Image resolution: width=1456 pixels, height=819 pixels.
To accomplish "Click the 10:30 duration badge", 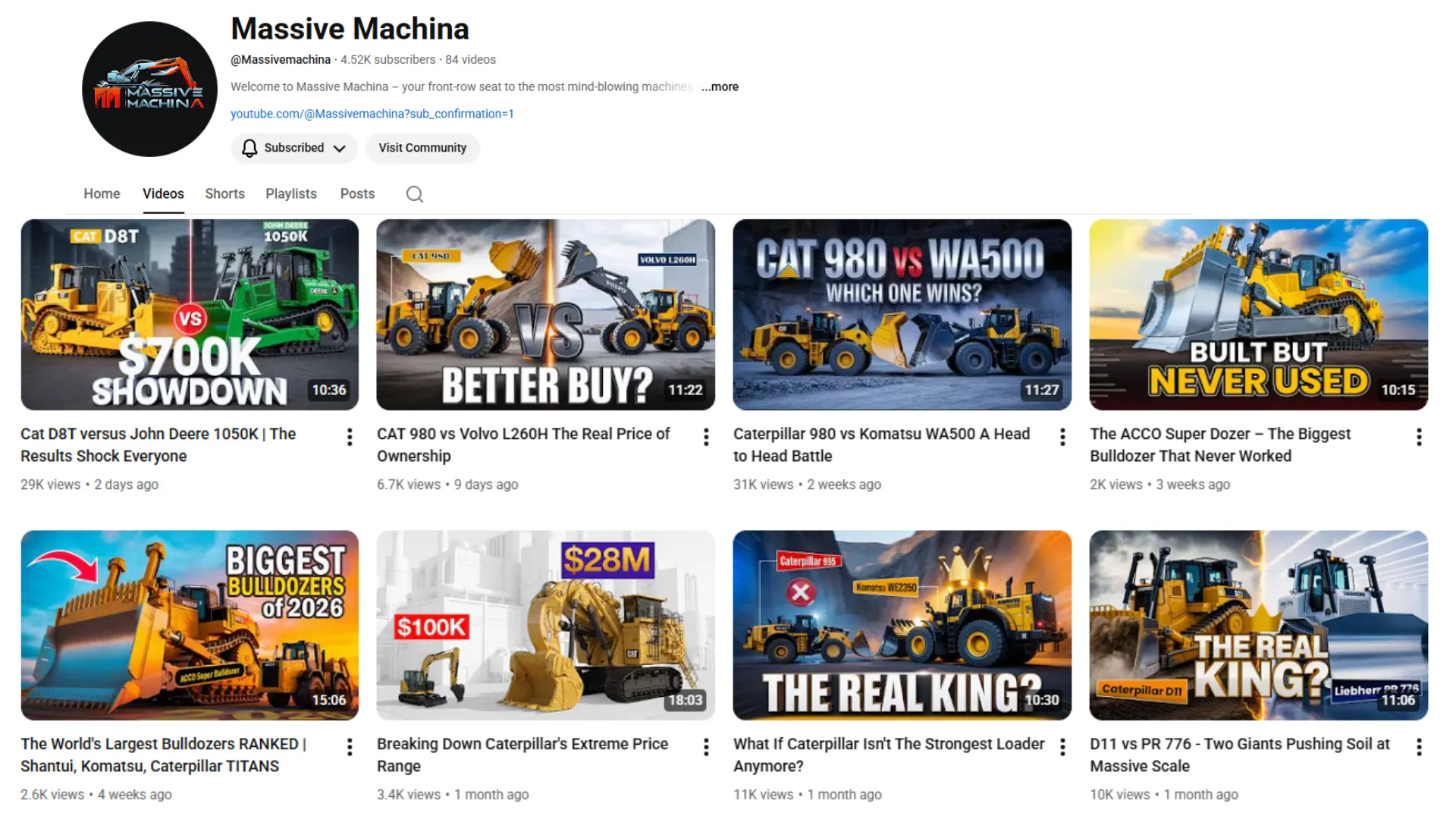I will coord(1042,700).
